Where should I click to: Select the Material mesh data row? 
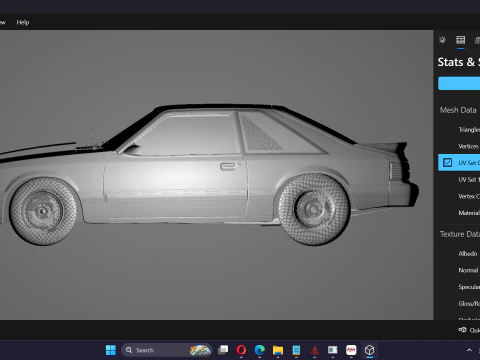tap(459, 213)
